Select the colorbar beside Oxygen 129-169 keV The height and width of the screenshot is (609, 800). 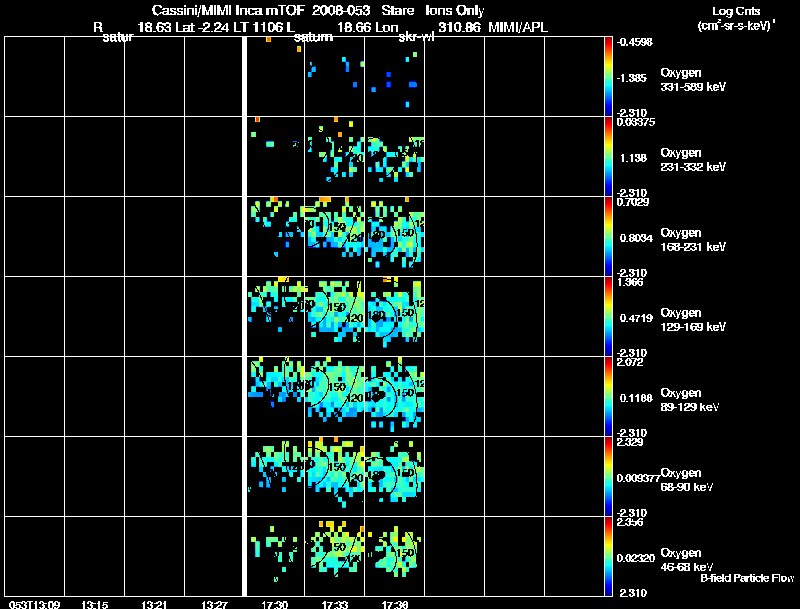tap(608, 316)
